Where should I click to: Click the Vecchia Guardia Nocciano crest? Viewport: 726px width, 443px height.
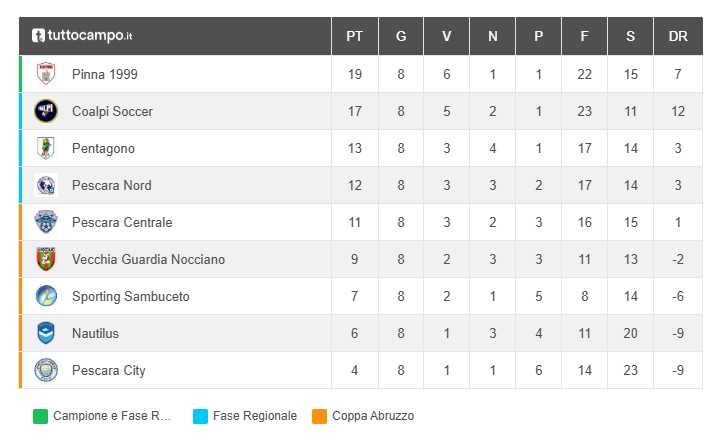[46, 259]
